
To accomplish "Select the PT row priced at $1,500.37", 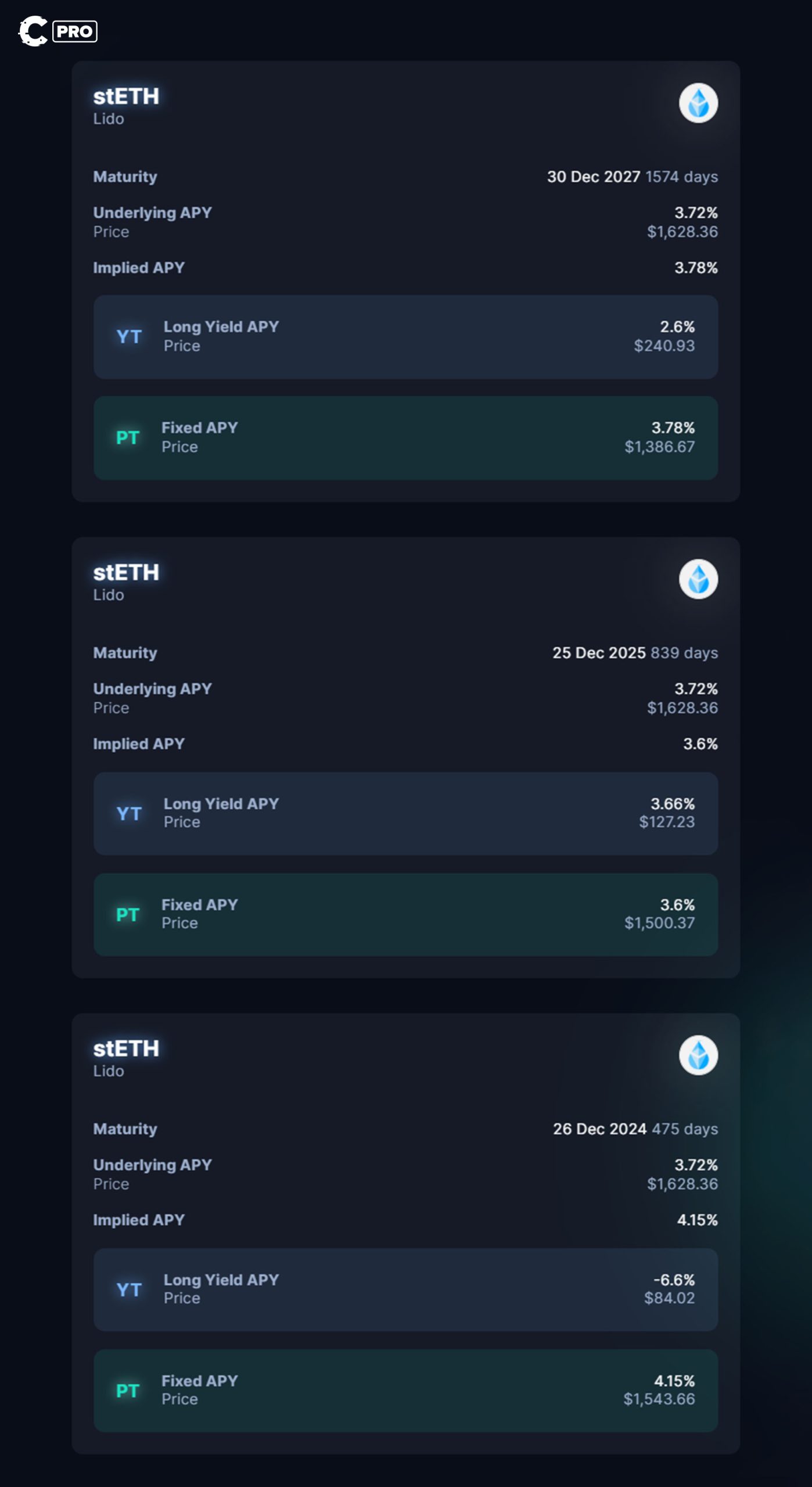I will point(405,915).
